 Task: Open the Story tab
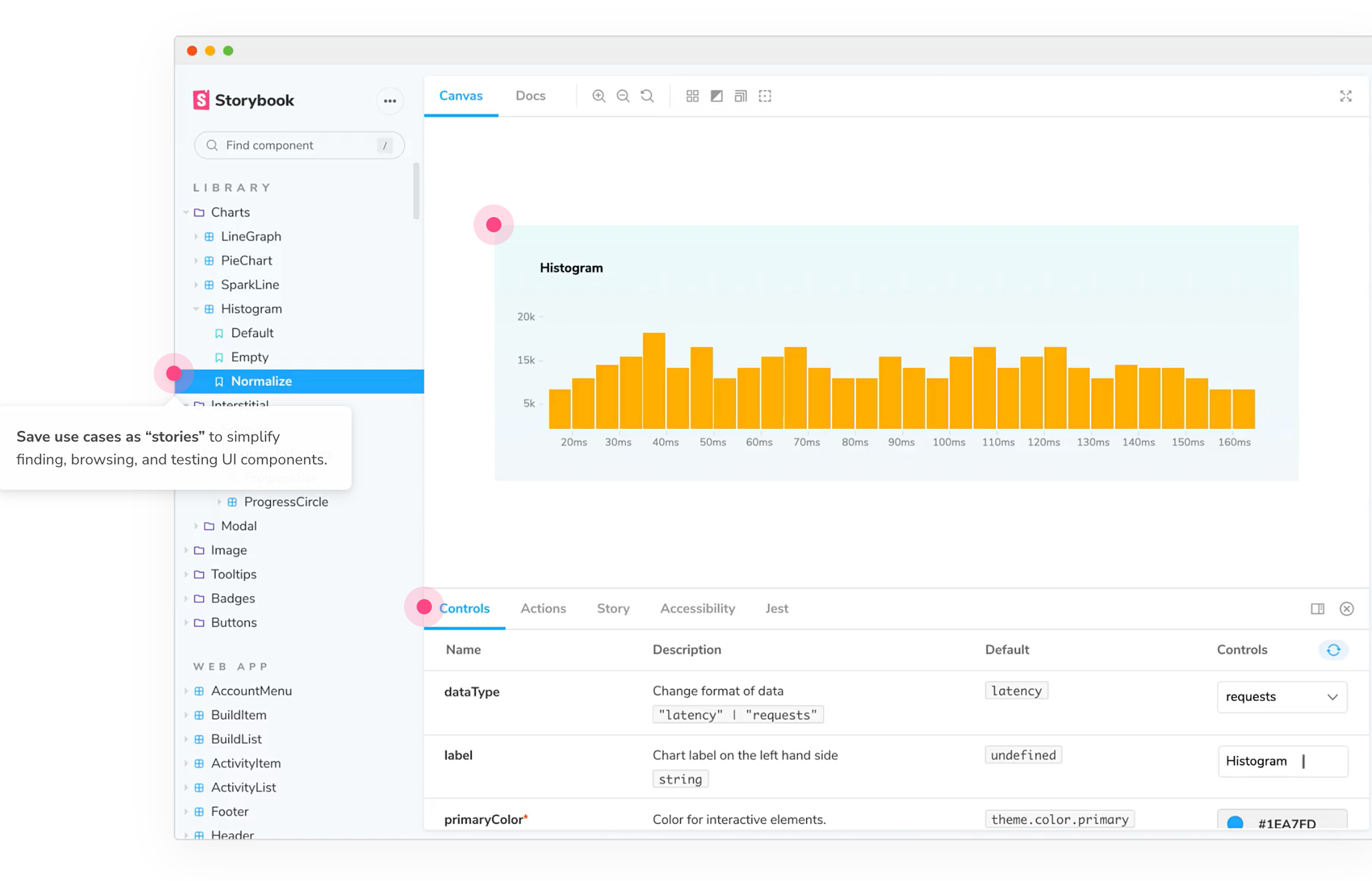(613, 609)
